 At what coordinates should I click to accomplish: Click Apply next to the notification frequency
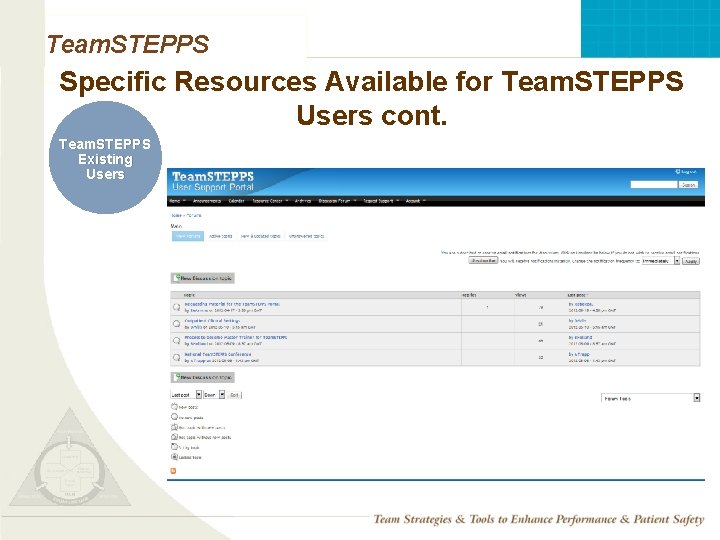[691, 261]
